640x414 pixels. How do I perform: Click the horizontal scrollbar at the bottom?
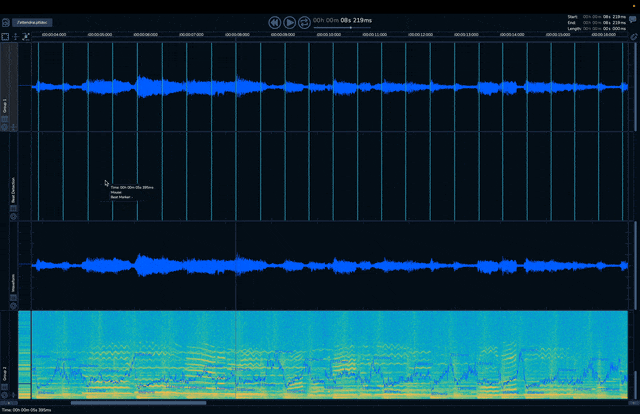click(x=138, y=403)
